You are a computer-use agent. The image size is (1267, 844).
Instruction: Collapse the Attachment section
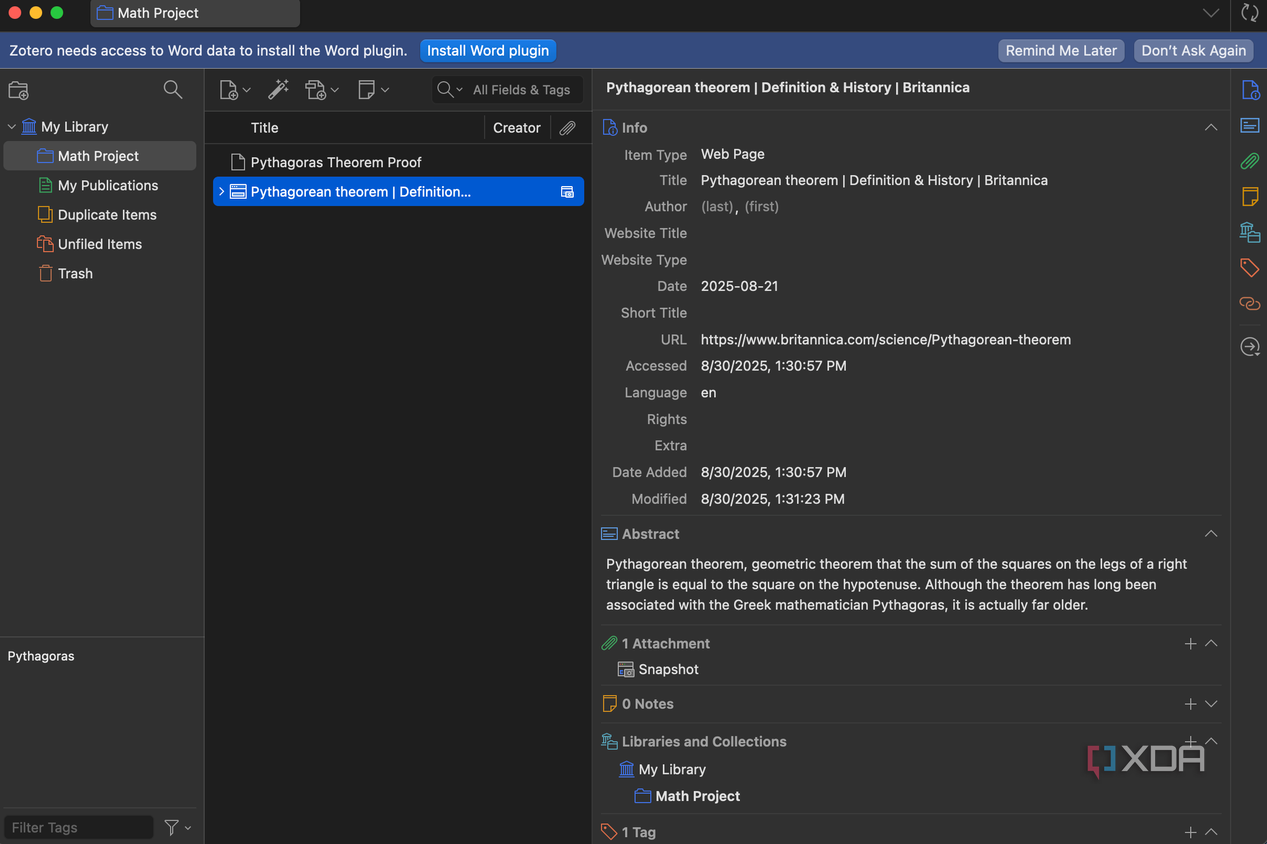click(x=1211, y=644)
